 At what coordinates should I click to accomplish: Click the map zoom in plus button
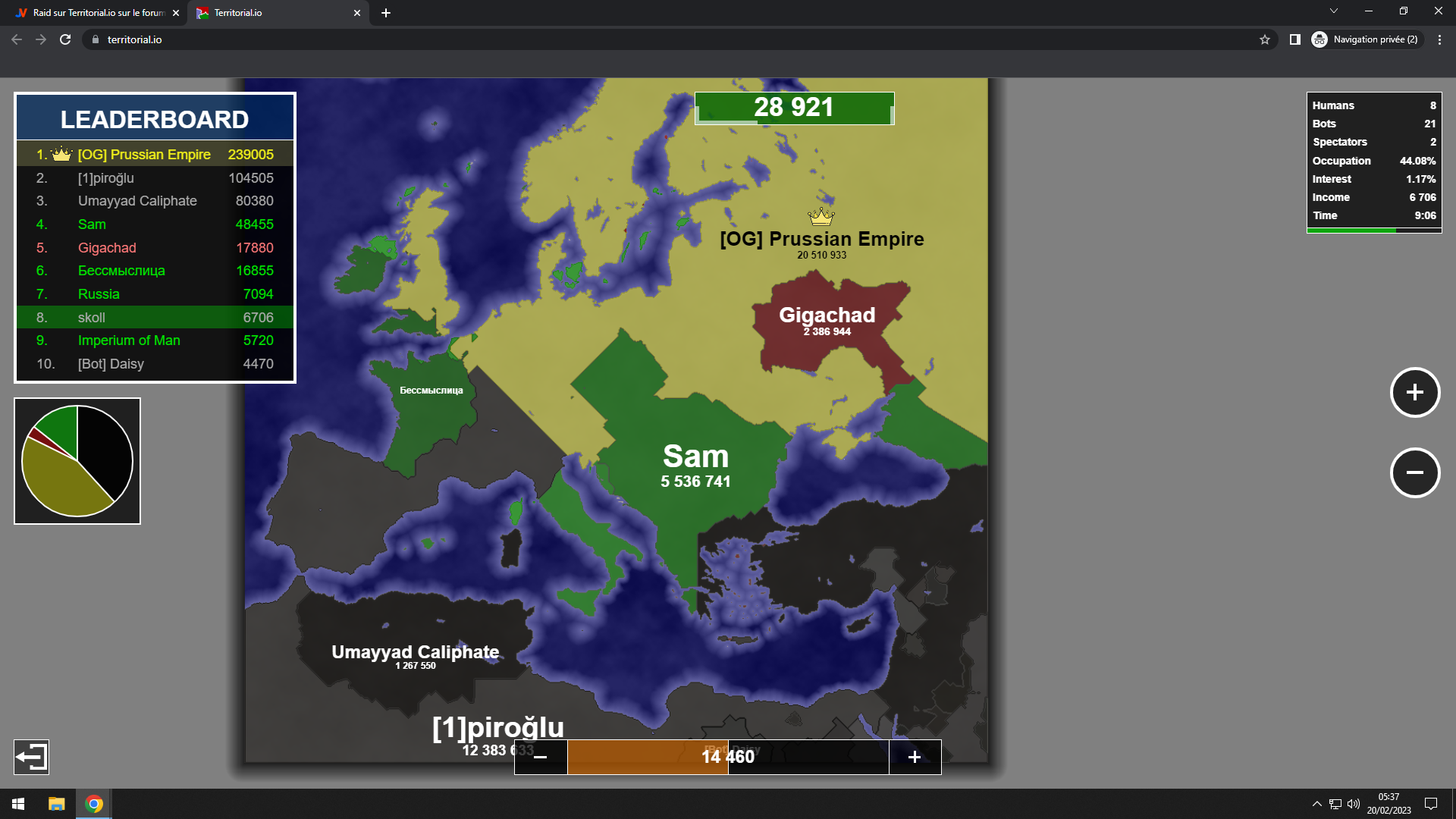[x=1414, y=392]
